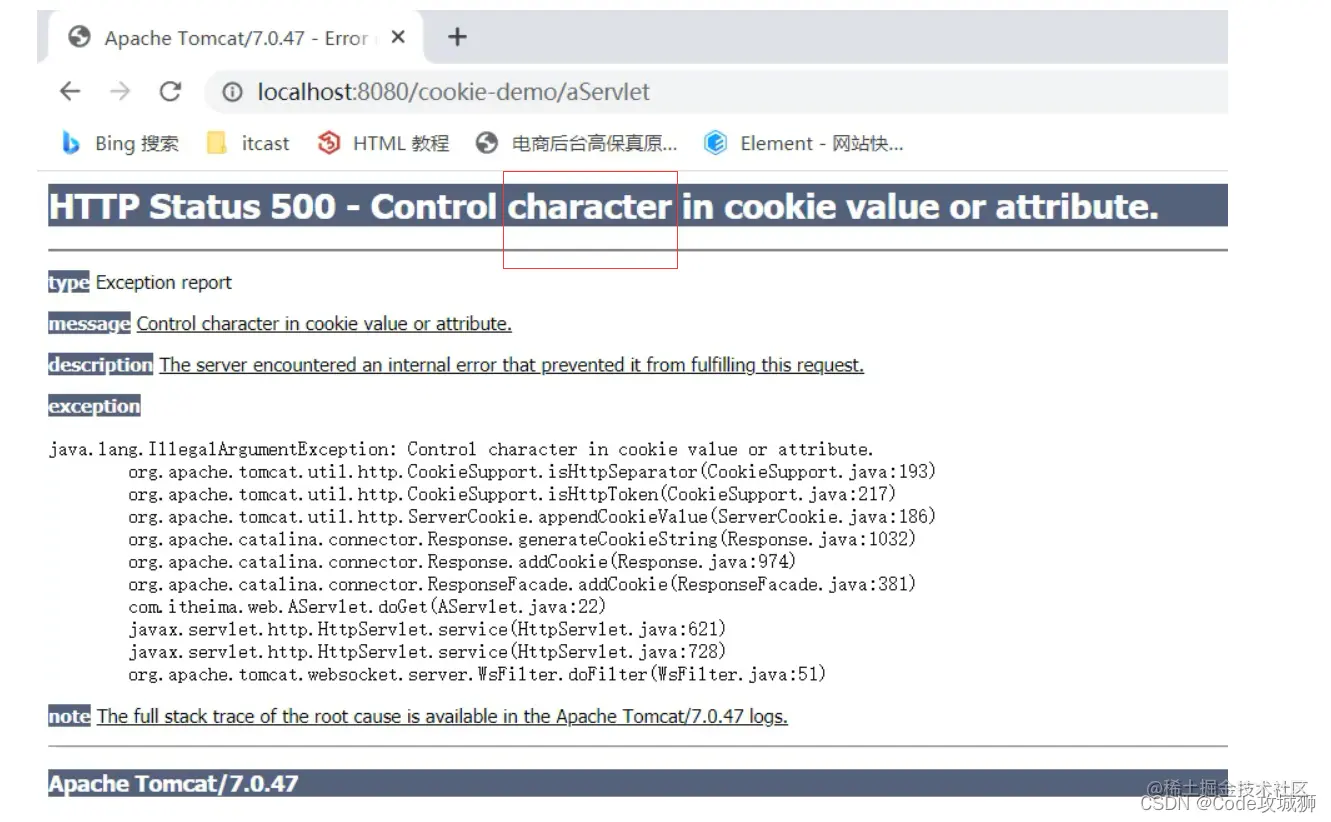Open the 电商后台高保真原... bookmark
The image size is (1331, 822).
[577, 143]
